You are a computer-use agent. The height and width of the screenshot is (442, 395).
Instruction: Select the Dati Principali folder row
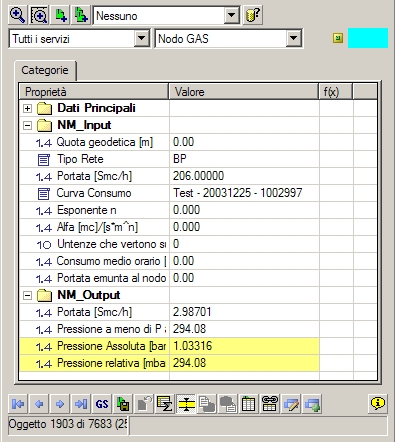[198, 108]
